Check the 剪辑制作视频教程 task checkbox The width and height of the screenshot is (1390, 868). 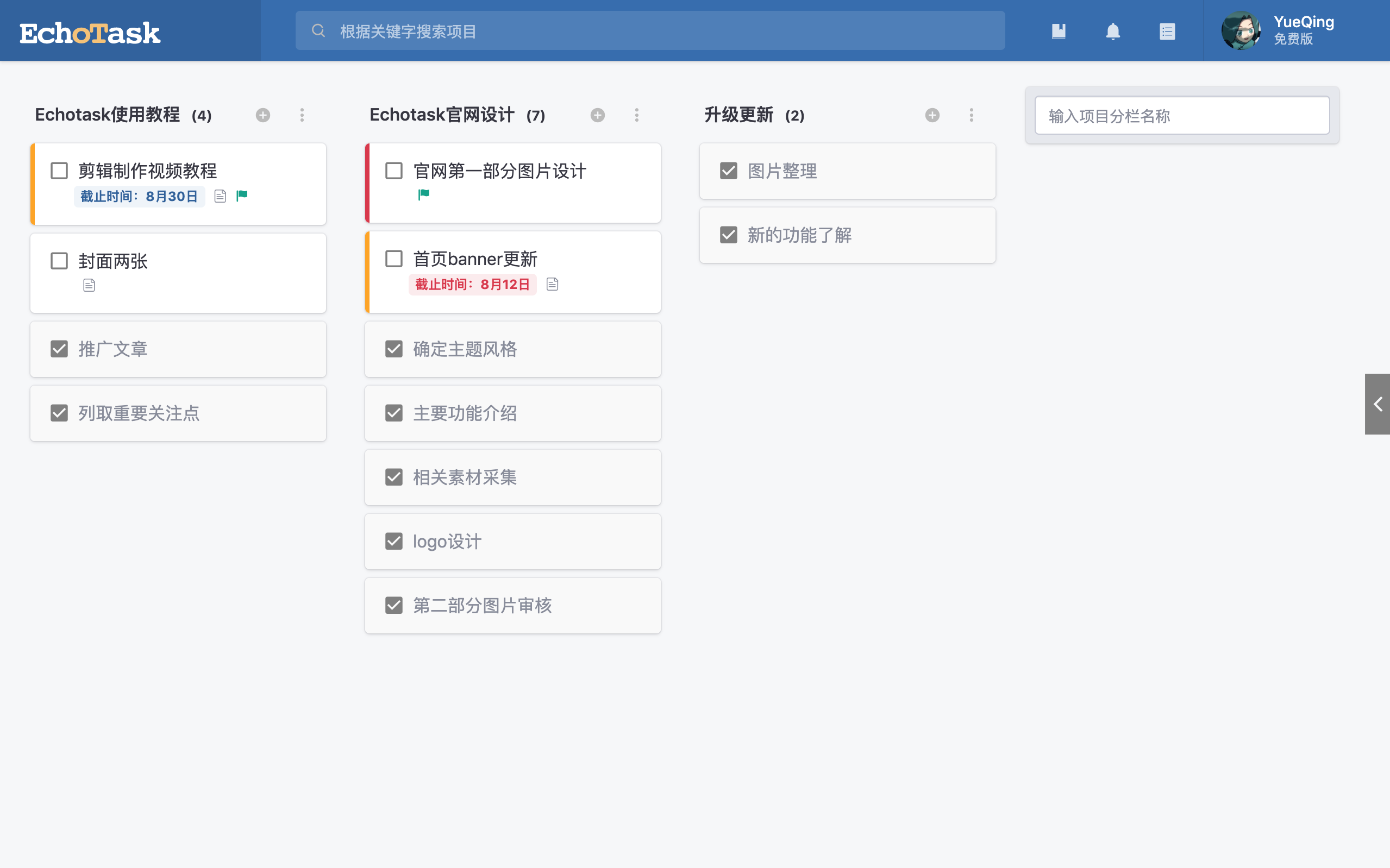tap(59, 171)
